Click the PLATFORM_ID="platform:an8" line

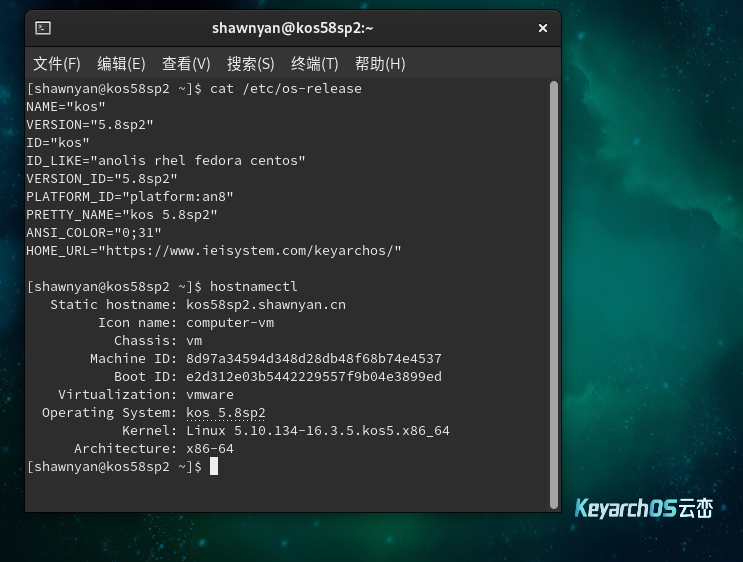coord(130,197)
